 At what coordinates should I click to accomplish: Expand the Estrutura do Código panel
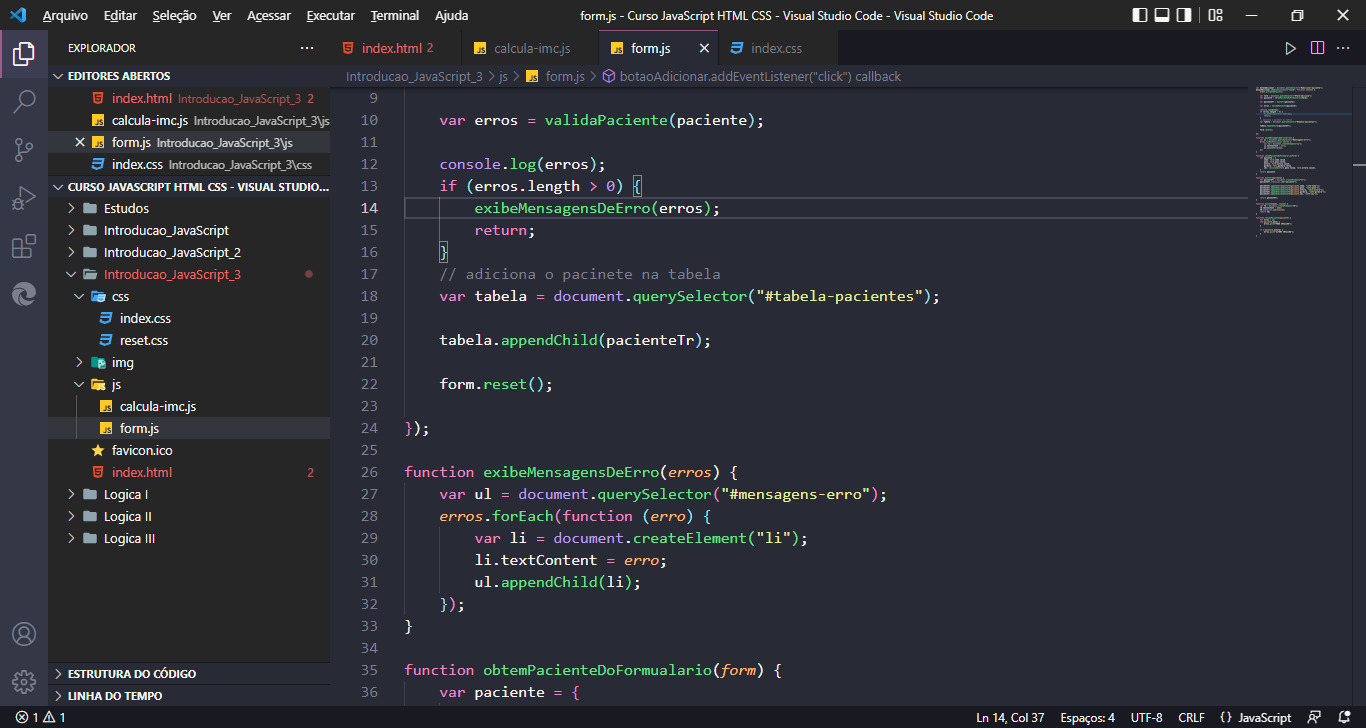[x=189, y=674]
